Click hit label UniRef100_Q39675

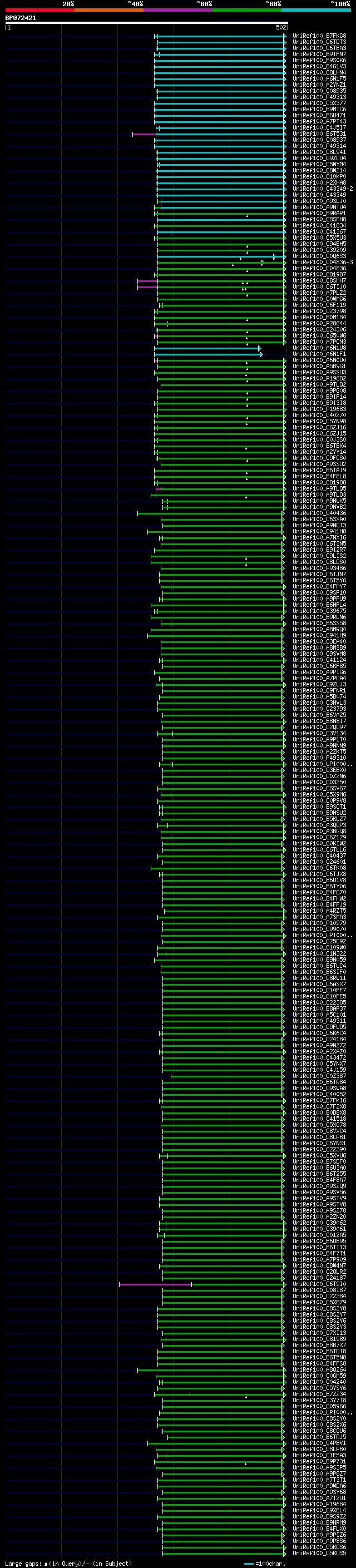tap(319, 611)
